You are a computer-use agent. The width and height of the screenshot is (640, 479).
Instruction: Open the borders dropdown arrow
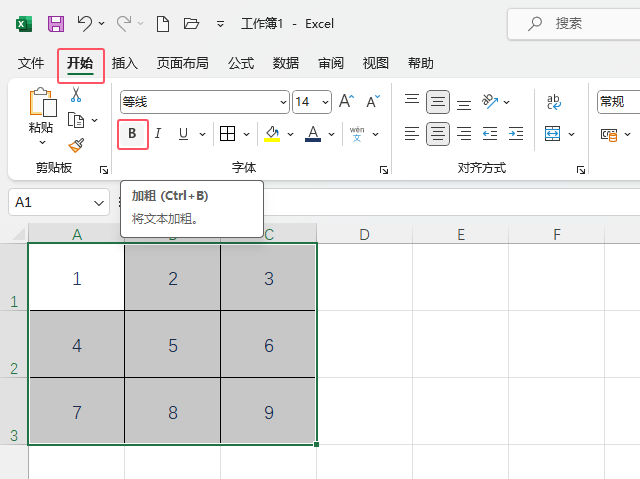tap(246, 134)
